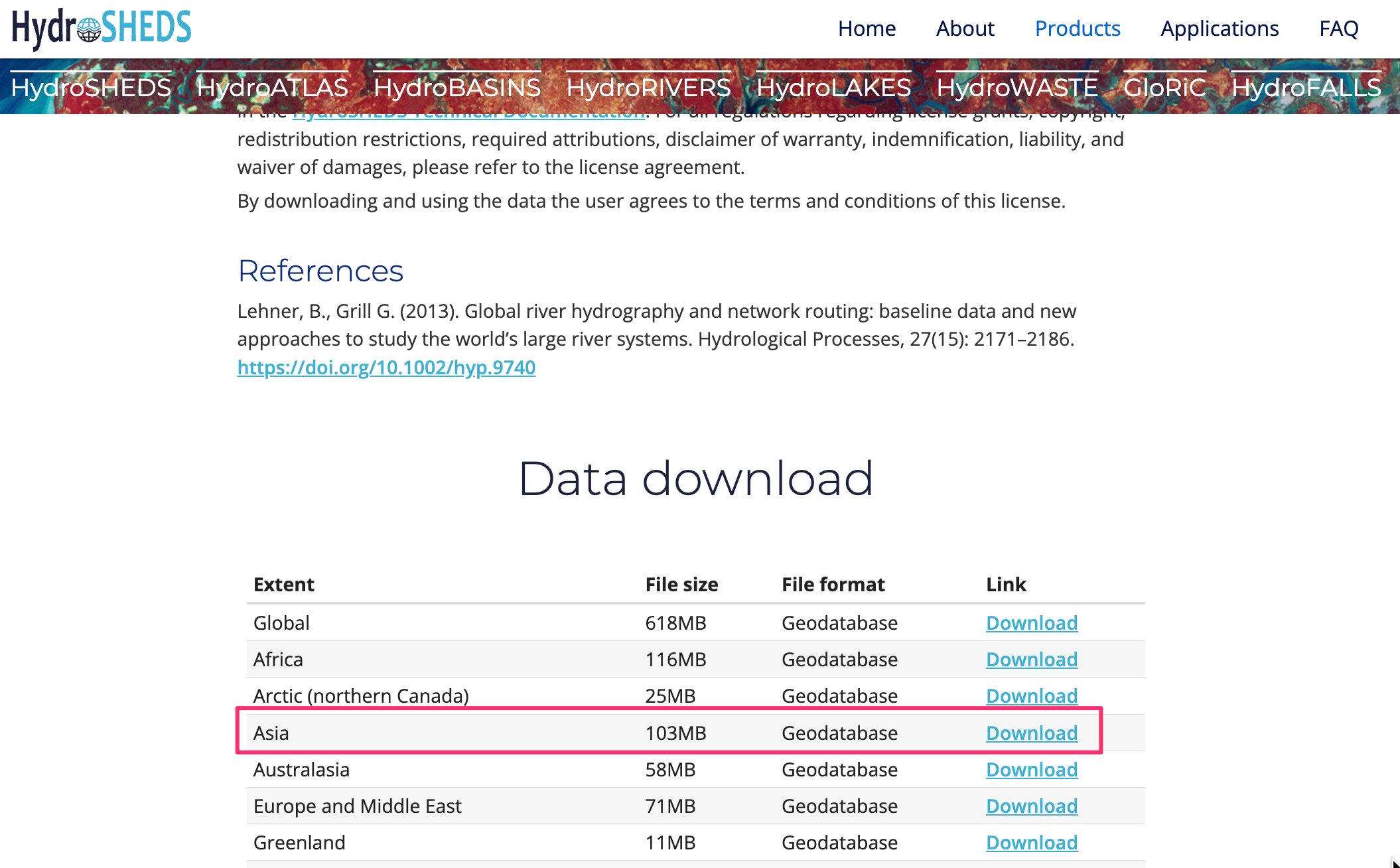Open the About page

click(x=965, y=29)
